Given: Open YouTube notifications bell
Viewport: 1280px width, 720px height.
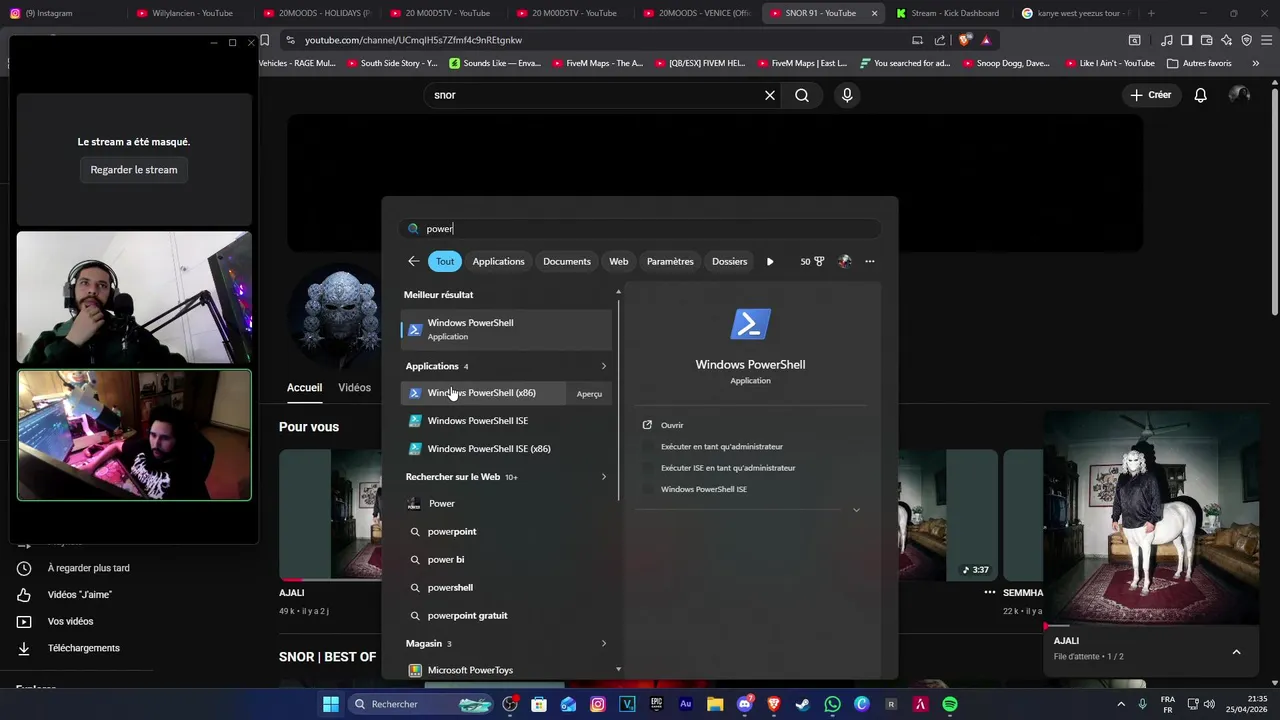Looking at the screenshot, I should pyautogui.click(x=1201, y=95).
